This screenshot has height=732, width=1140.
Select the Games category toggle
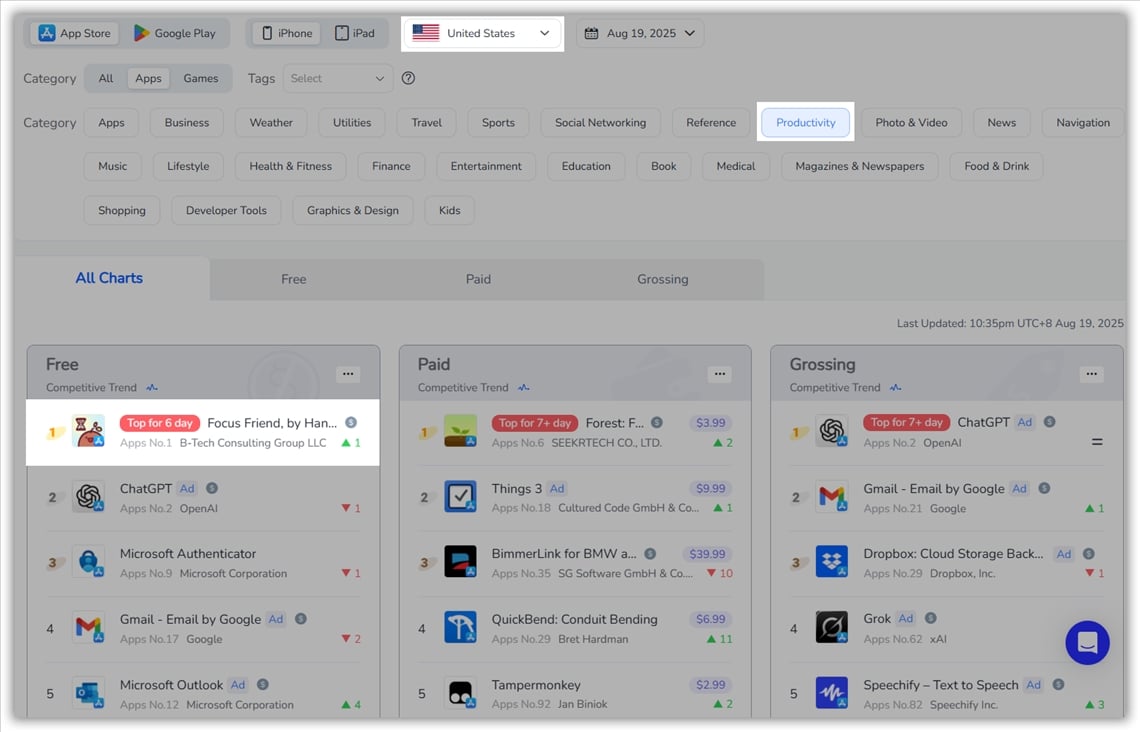click(x=200, y=78)
